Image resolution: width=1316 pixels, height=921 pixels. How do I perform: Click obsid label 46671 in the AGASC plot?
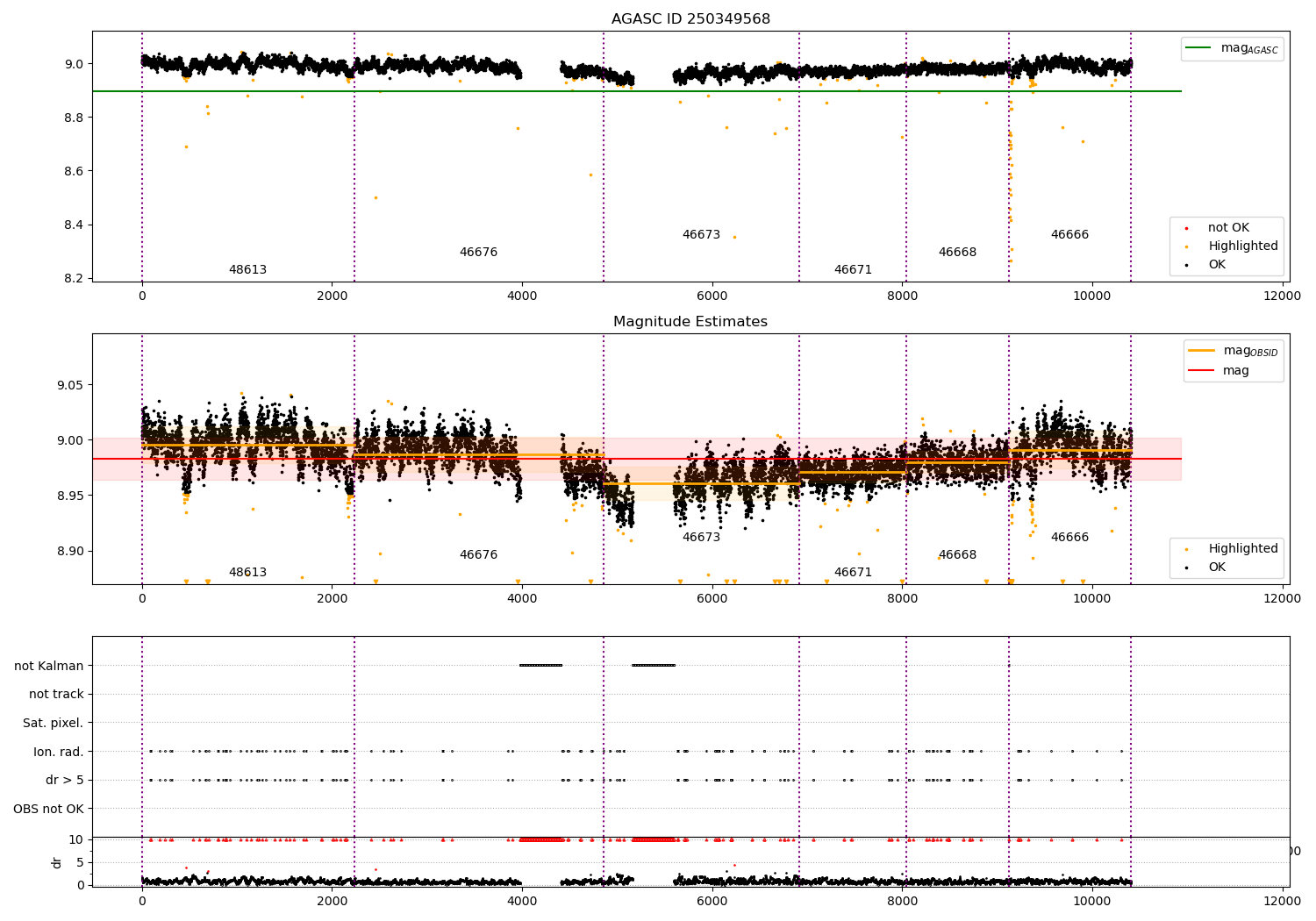[x=853, y=270]
